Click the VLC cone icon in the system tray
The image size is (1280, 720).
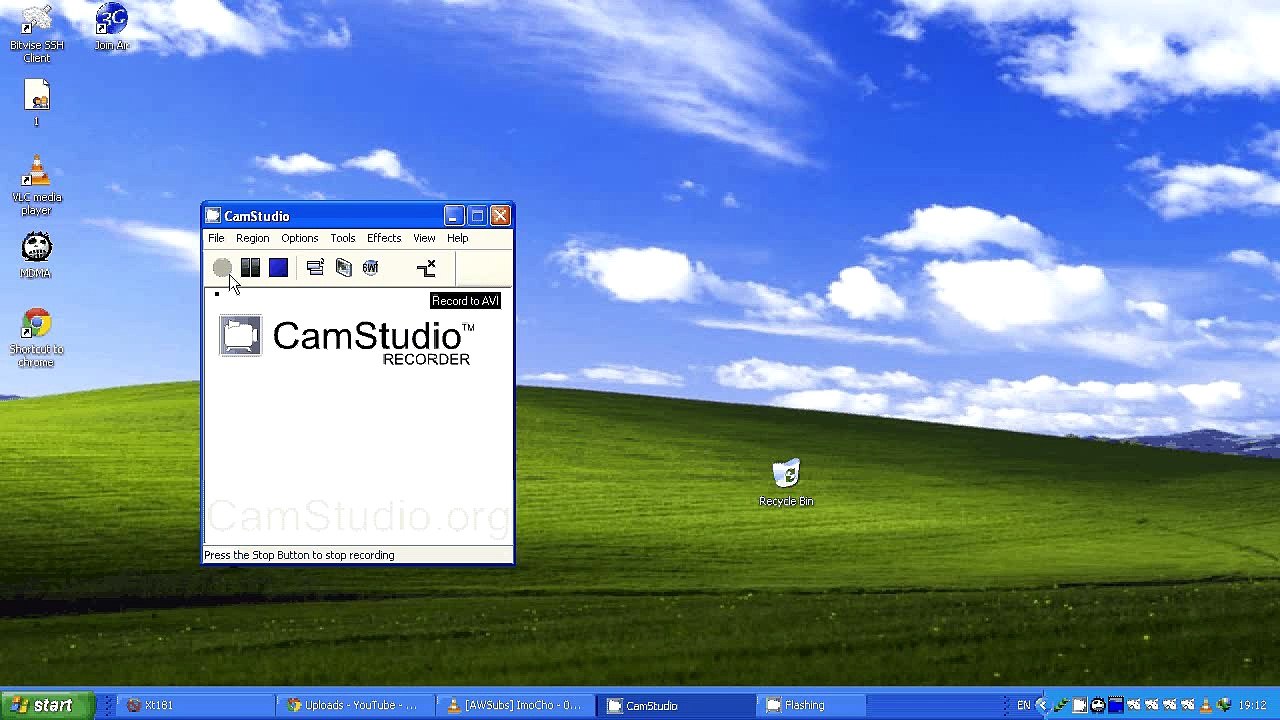tap(1205, 705)
